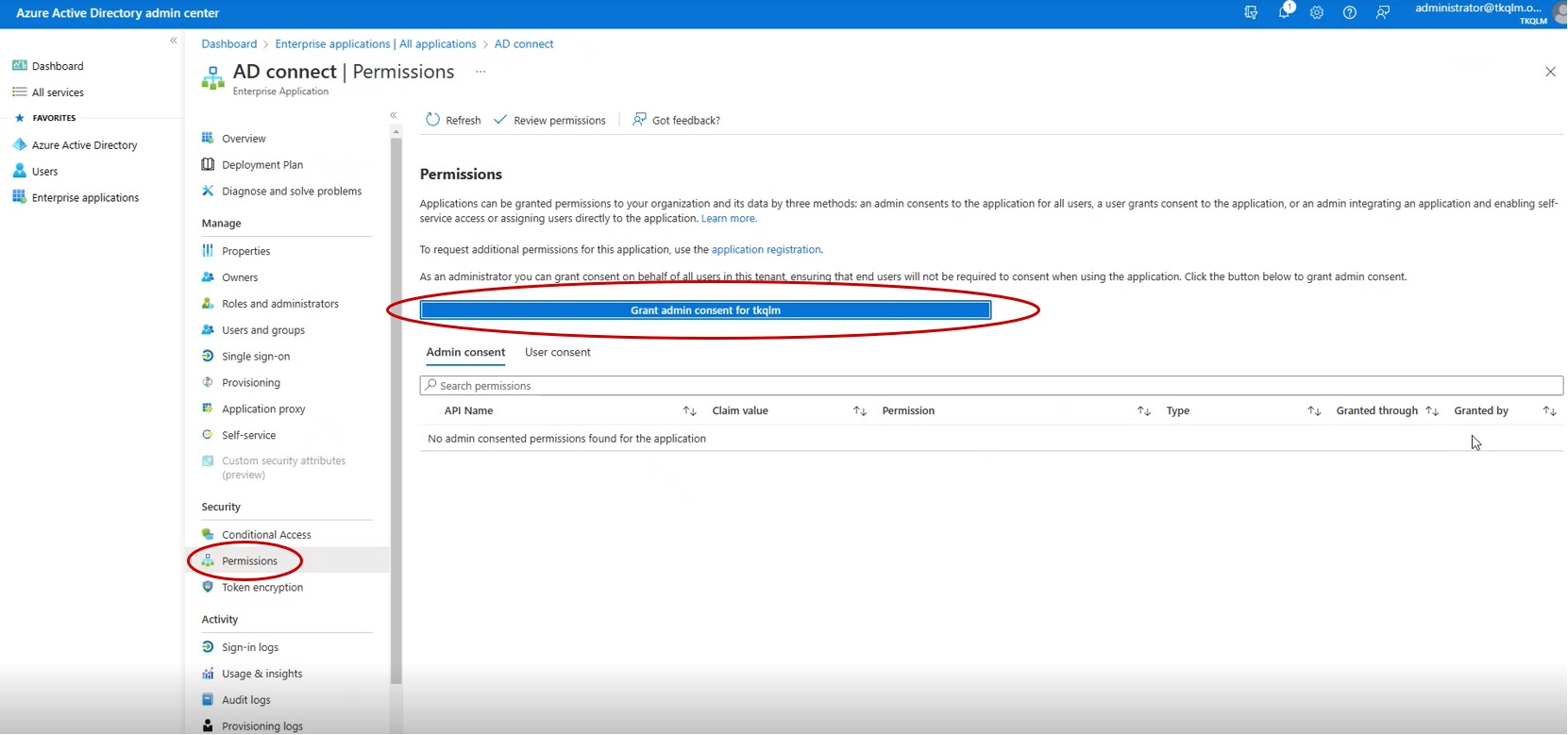Viewport: 1568px width, 735px height.
Task: Sort table by Type column
Action: (x=1314, y=410)
